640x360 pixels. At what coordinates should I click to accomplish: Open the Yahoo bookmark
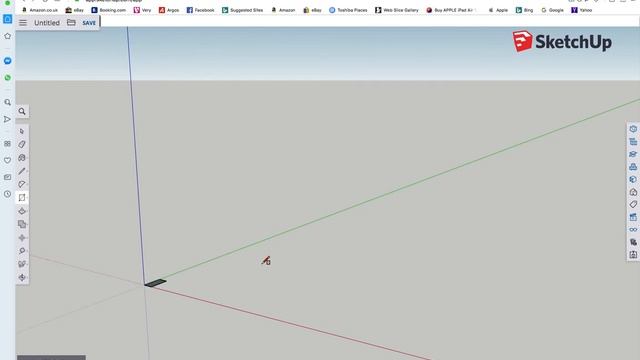[x=582, y=10]
